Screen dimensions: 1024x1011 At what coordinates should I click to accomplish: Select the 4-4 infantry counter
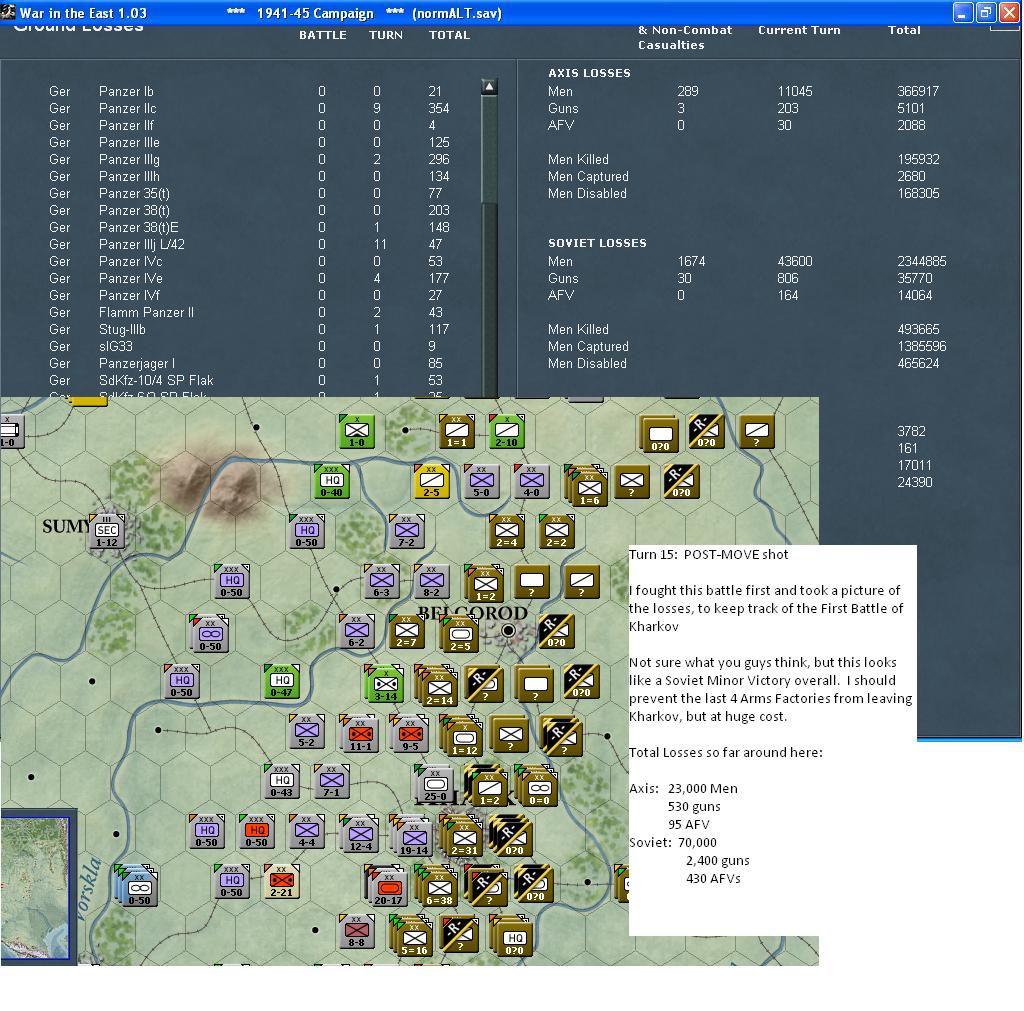coord(306,831)
